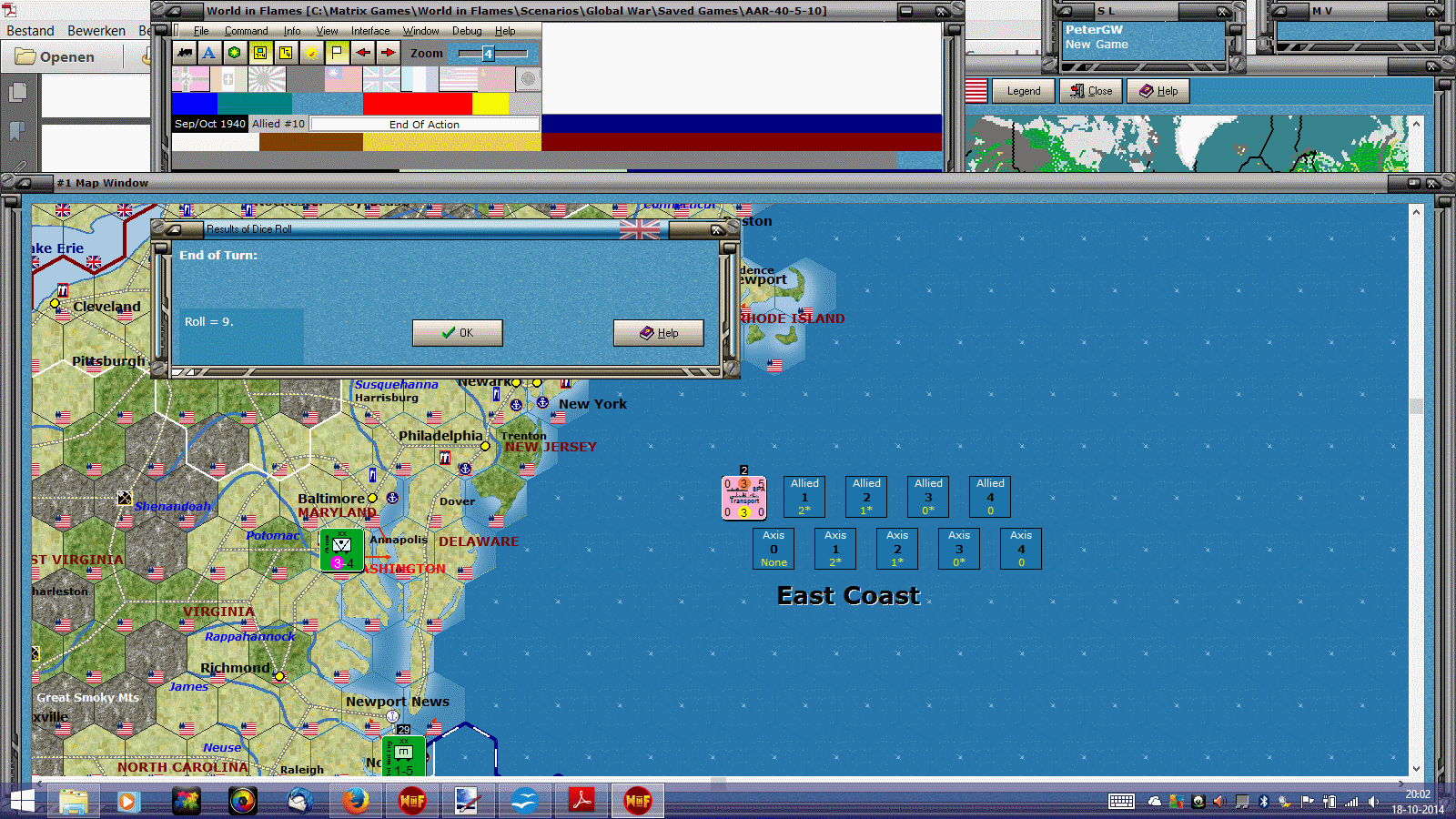Open the View menu
This screenshot has height=819, width=1456.
point(327,31)
